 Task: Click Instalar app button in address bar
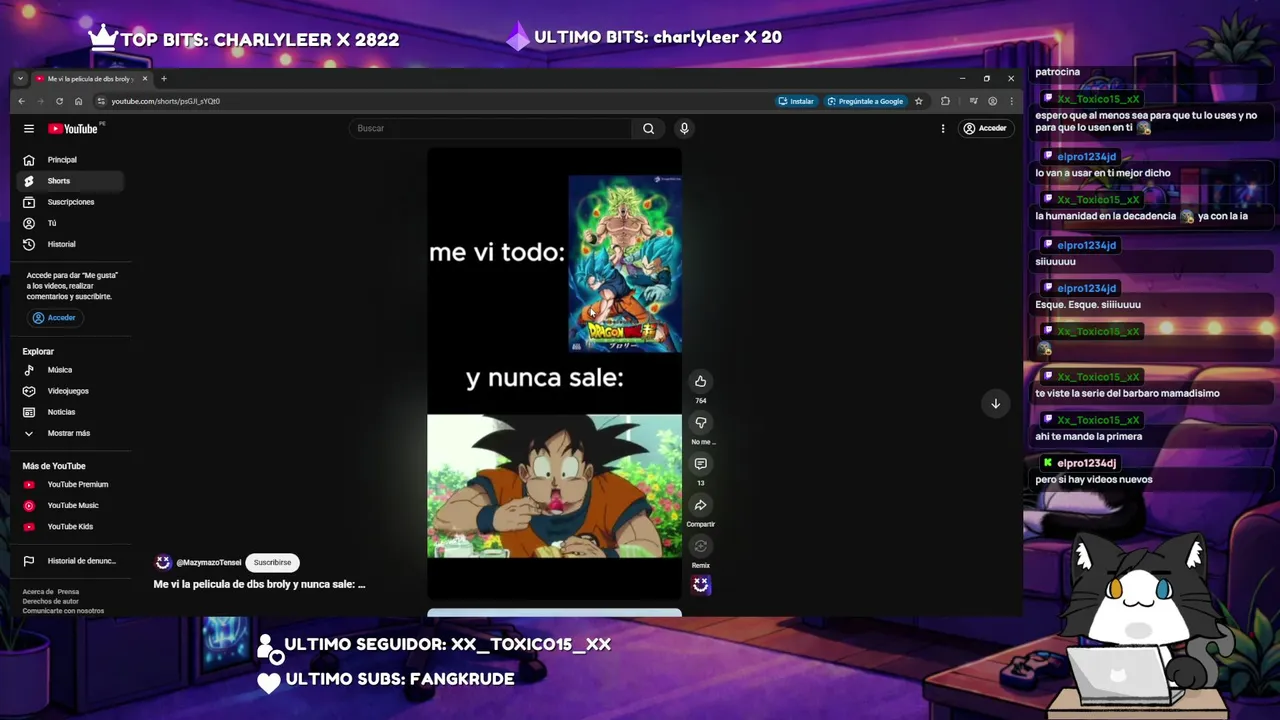[797, 101]
